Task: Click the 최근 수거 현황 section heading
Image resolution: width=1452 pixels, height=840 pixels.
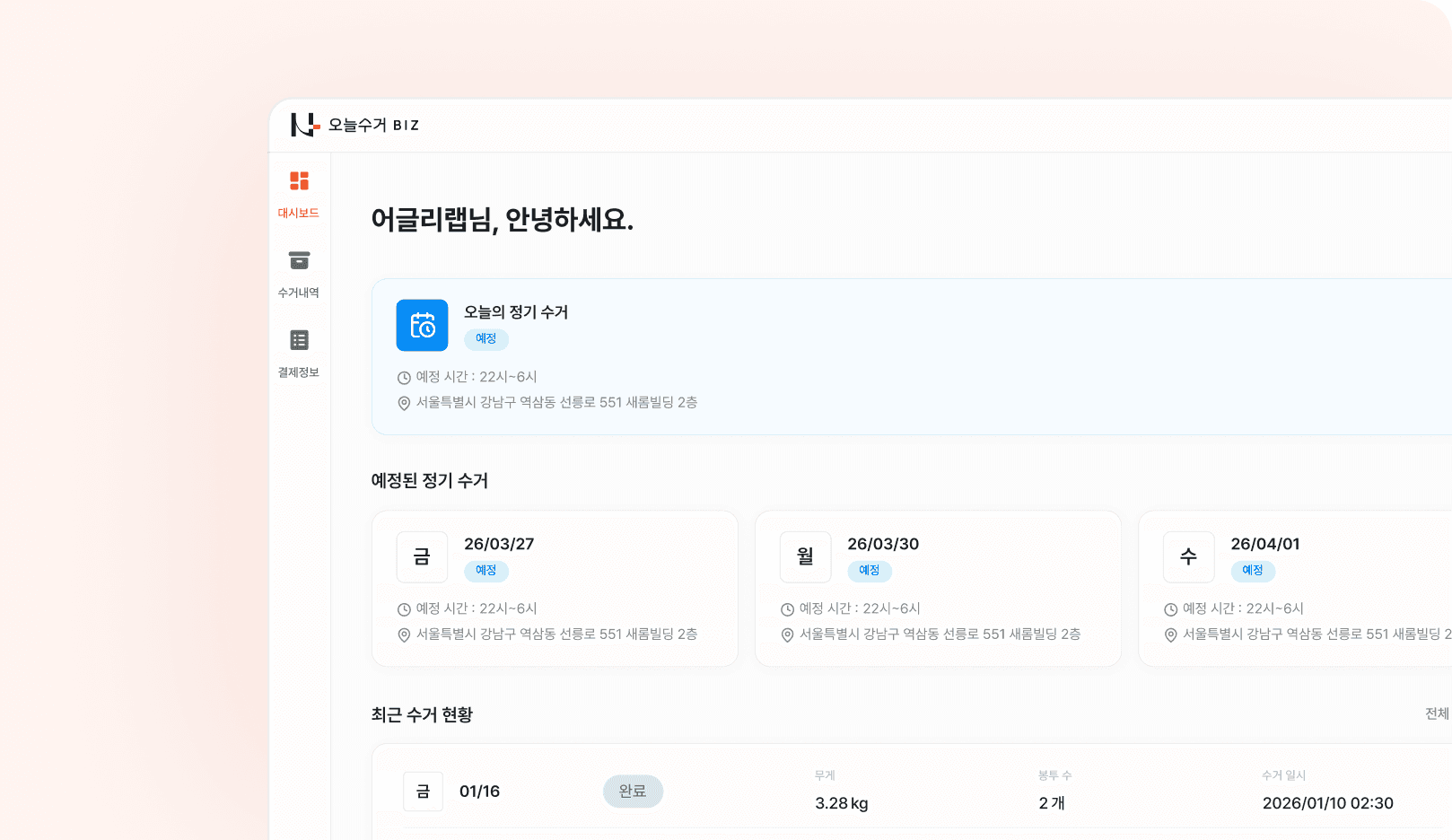Action: (422, 714)
